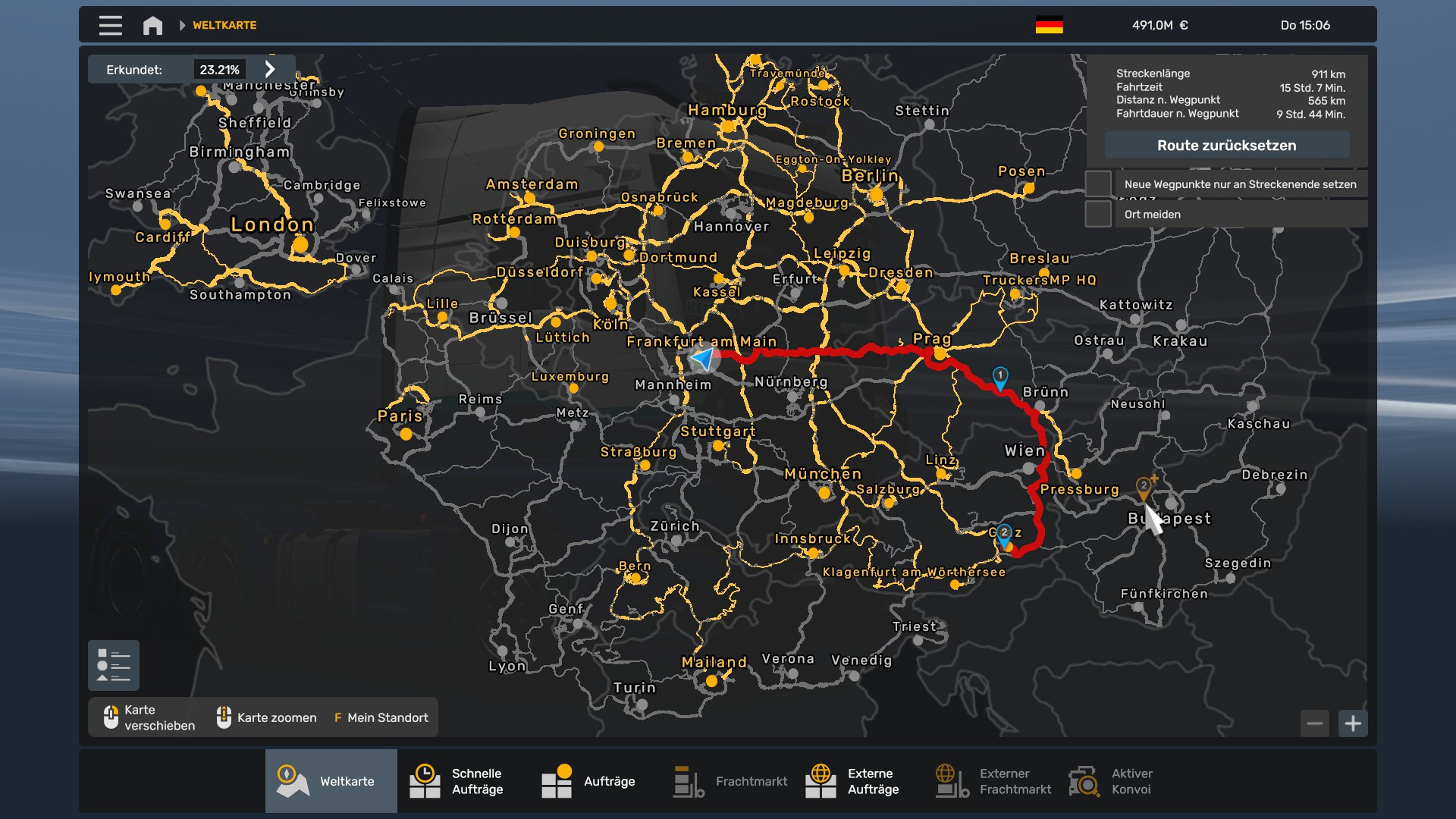Click the 491,0M € balance display

1159,26
